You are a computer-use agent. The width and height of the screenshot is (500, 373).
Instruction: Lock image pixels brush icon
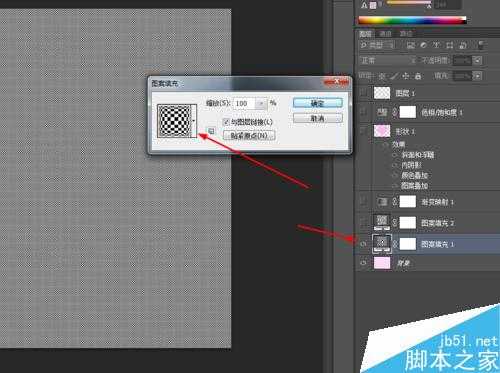(x=394, y=76)
